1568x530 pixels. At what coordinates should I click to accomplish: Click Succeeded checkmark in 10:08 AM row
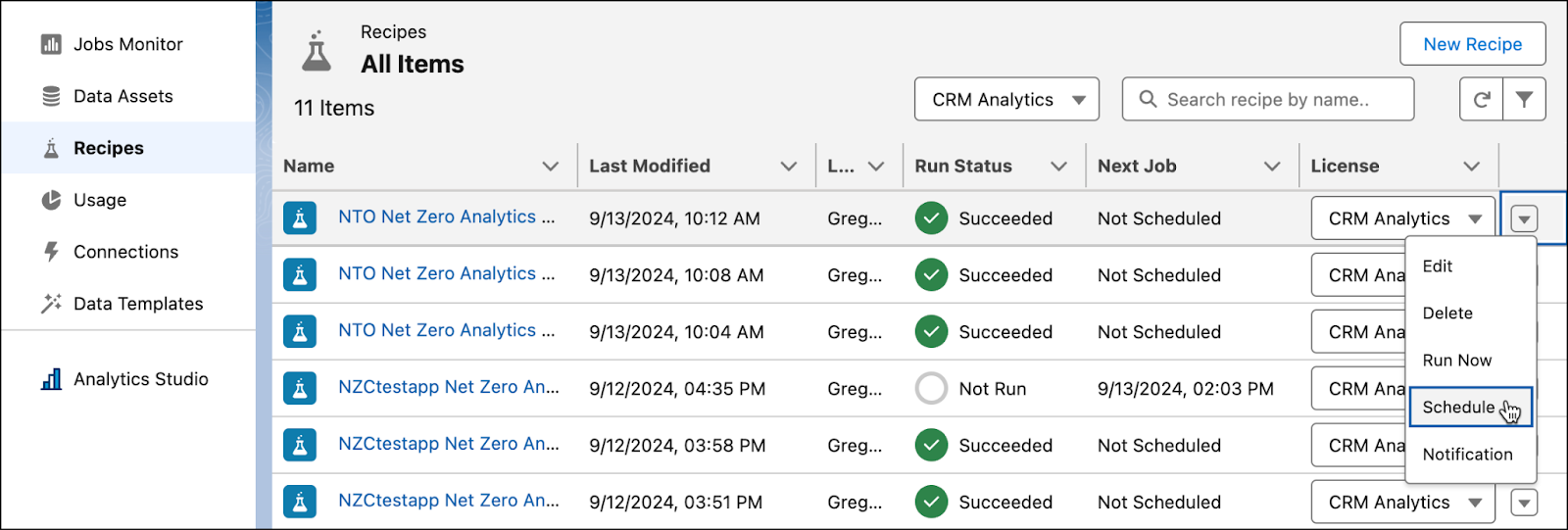pyautogui.click(x=931, y=275)
